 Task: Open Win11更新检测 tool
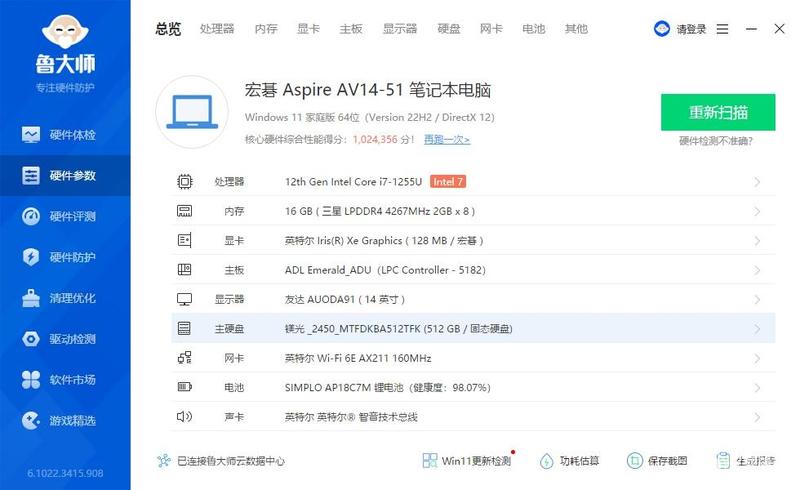468,460
